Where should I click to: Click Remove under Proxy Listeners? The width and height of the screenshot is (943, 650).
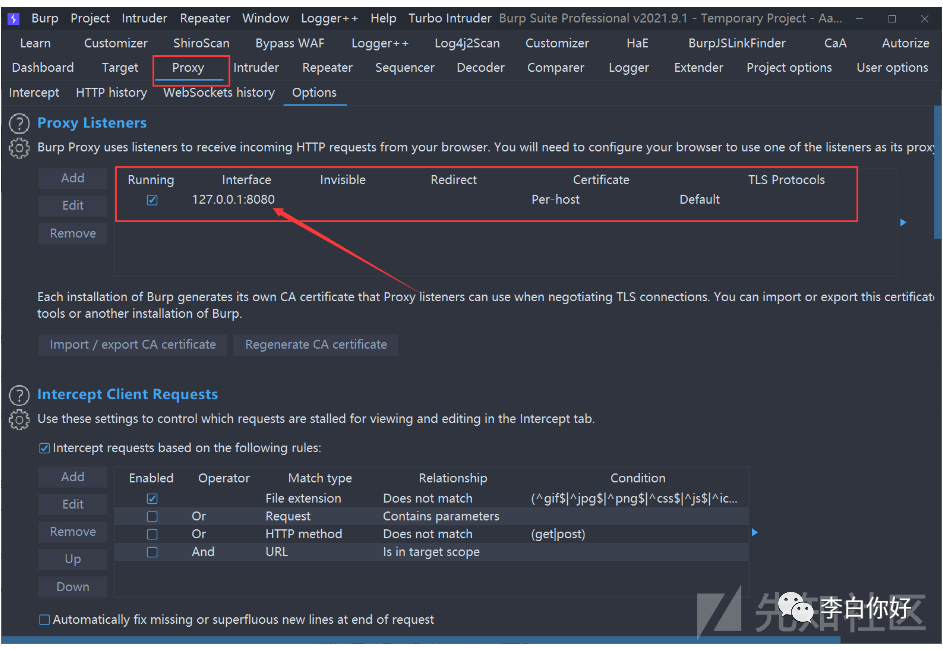coord(73,233)
